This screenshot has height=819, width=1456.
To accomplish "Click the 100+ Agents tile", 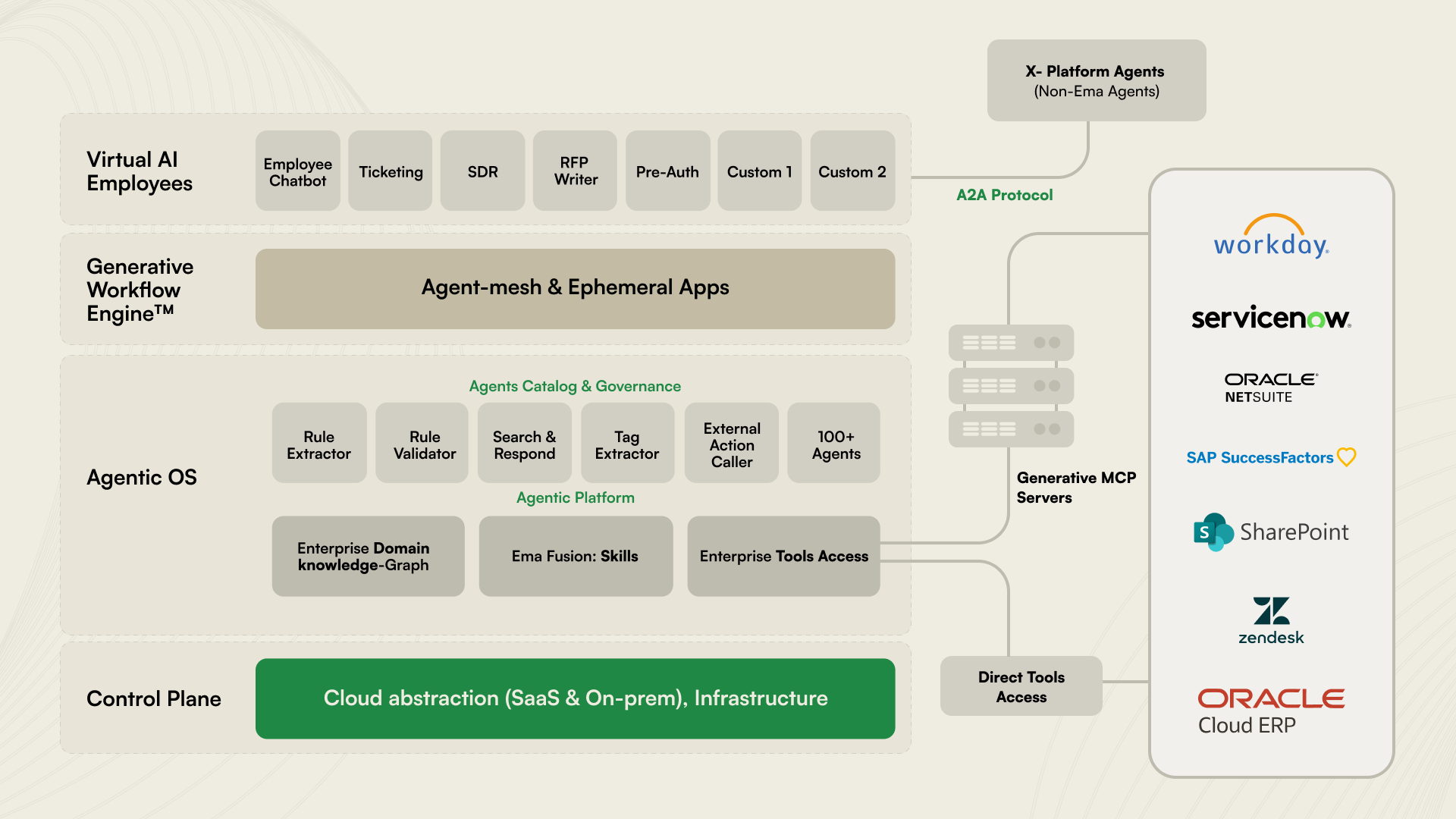I will tap(835, 444).
